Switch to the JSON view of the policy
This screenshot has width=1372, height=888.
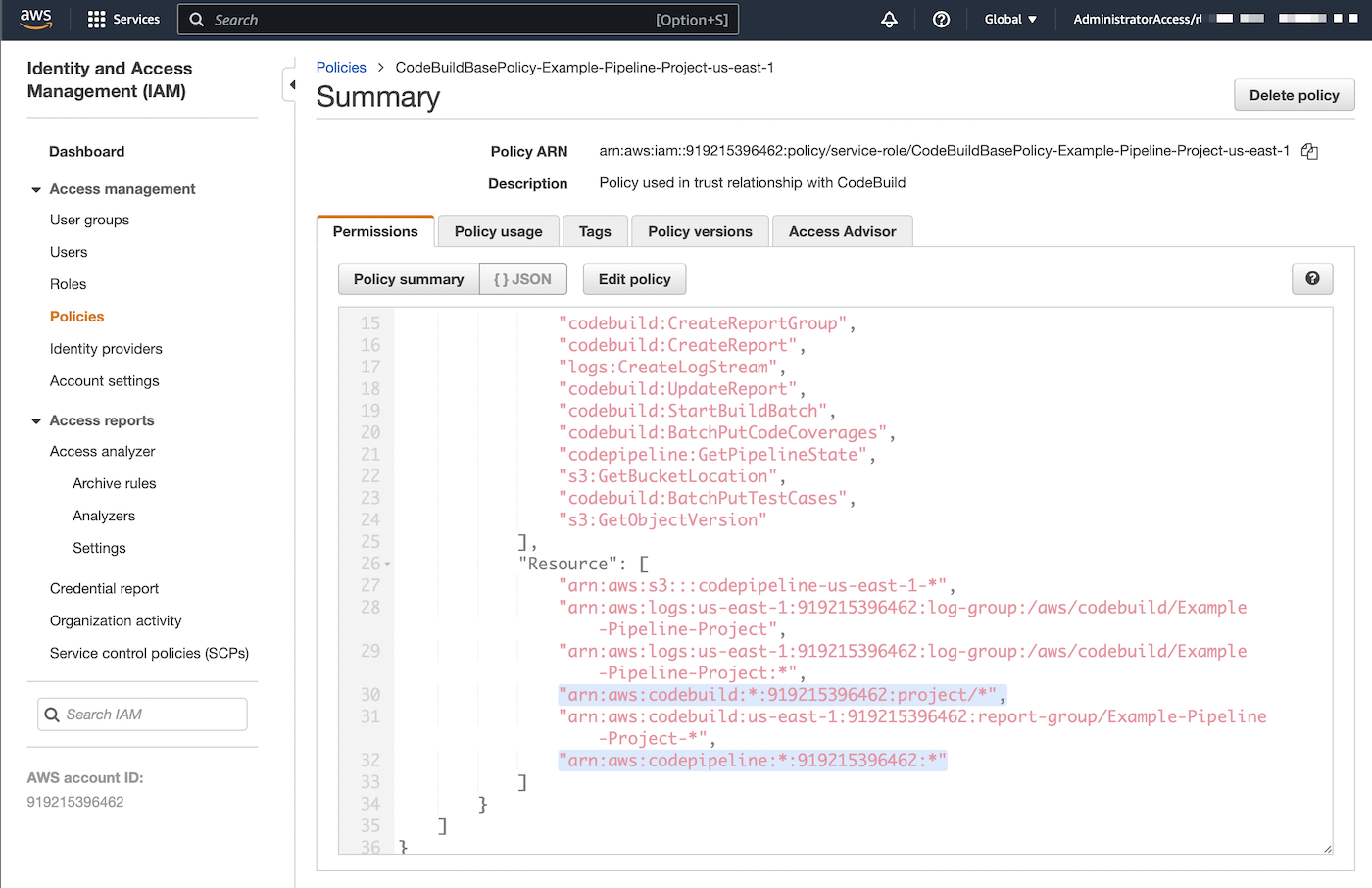pos(522,278)
